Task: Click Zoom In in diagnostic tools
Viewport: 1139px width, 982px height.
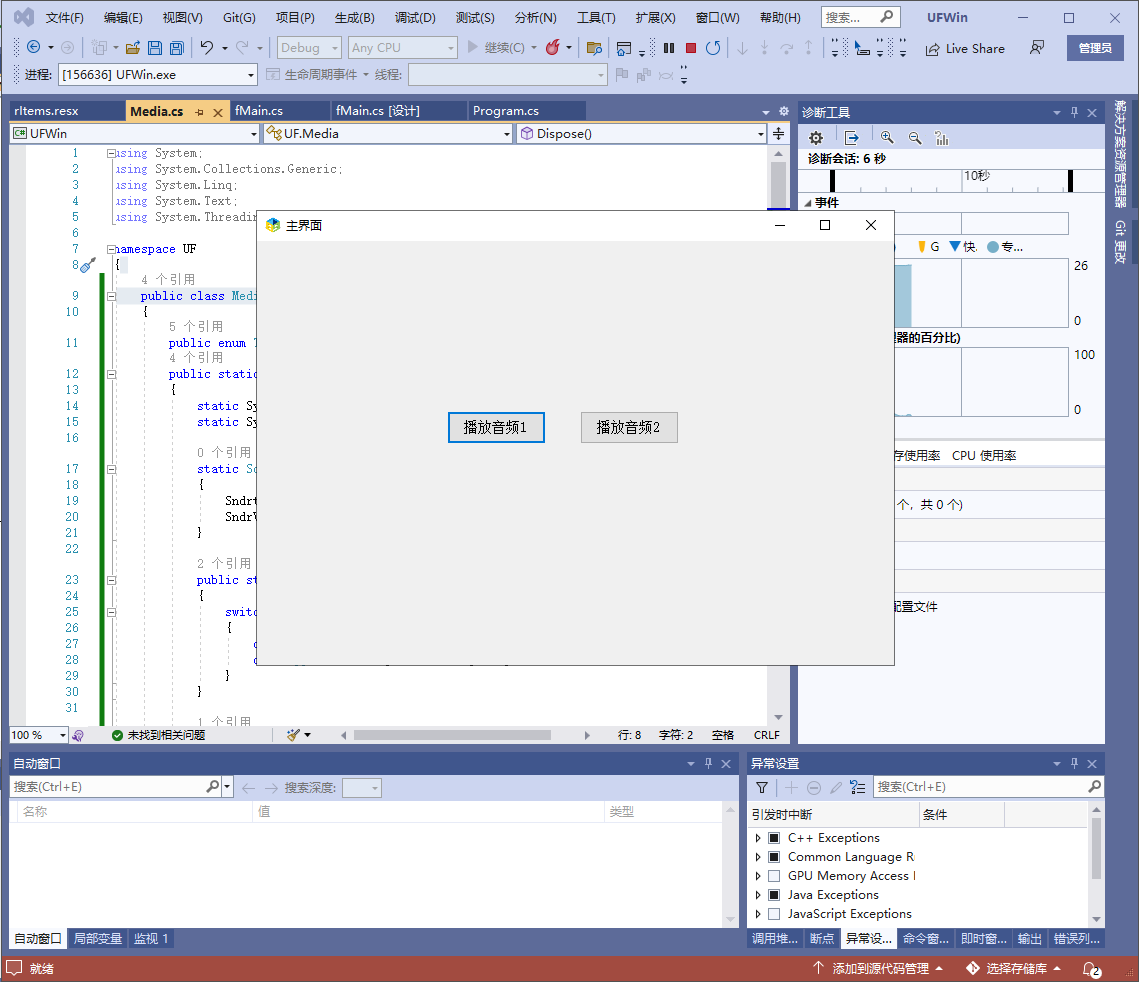Action: click(x=887, y=138)
